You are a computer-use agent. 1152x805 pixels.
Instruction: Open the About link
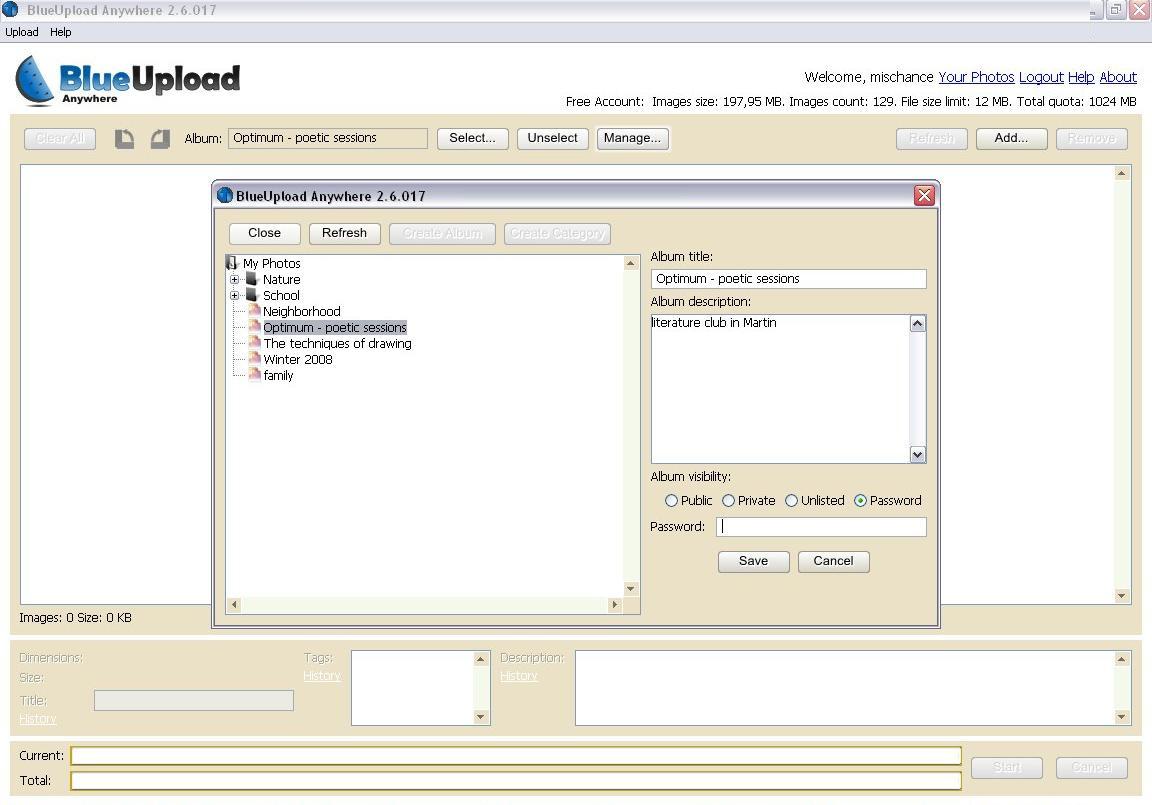click(x=1117, y=77)
